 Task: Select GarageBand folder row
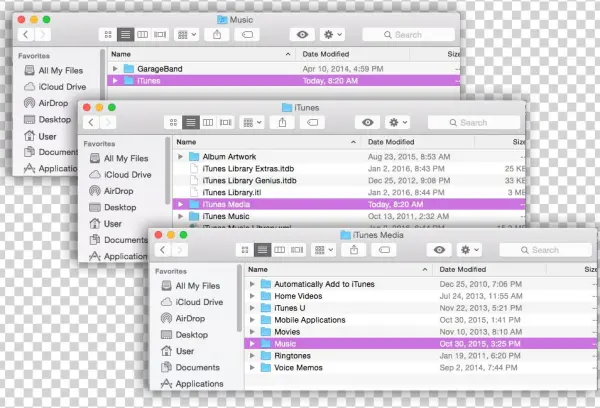click(x=284, y=69)
